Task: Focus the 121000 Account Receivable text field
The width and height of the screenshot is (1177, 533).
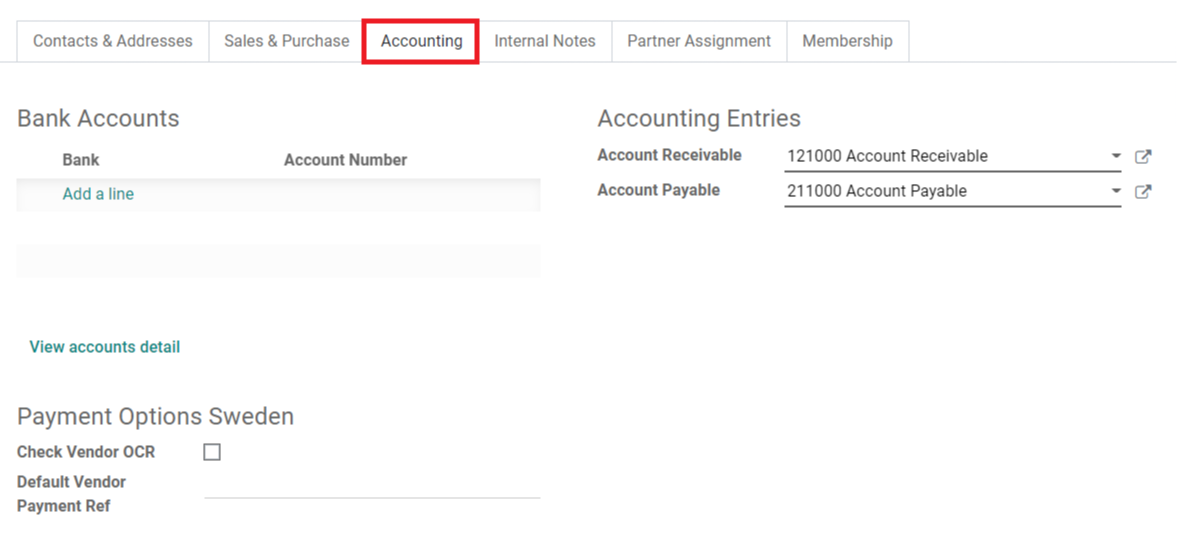Action: pos(945,156)
